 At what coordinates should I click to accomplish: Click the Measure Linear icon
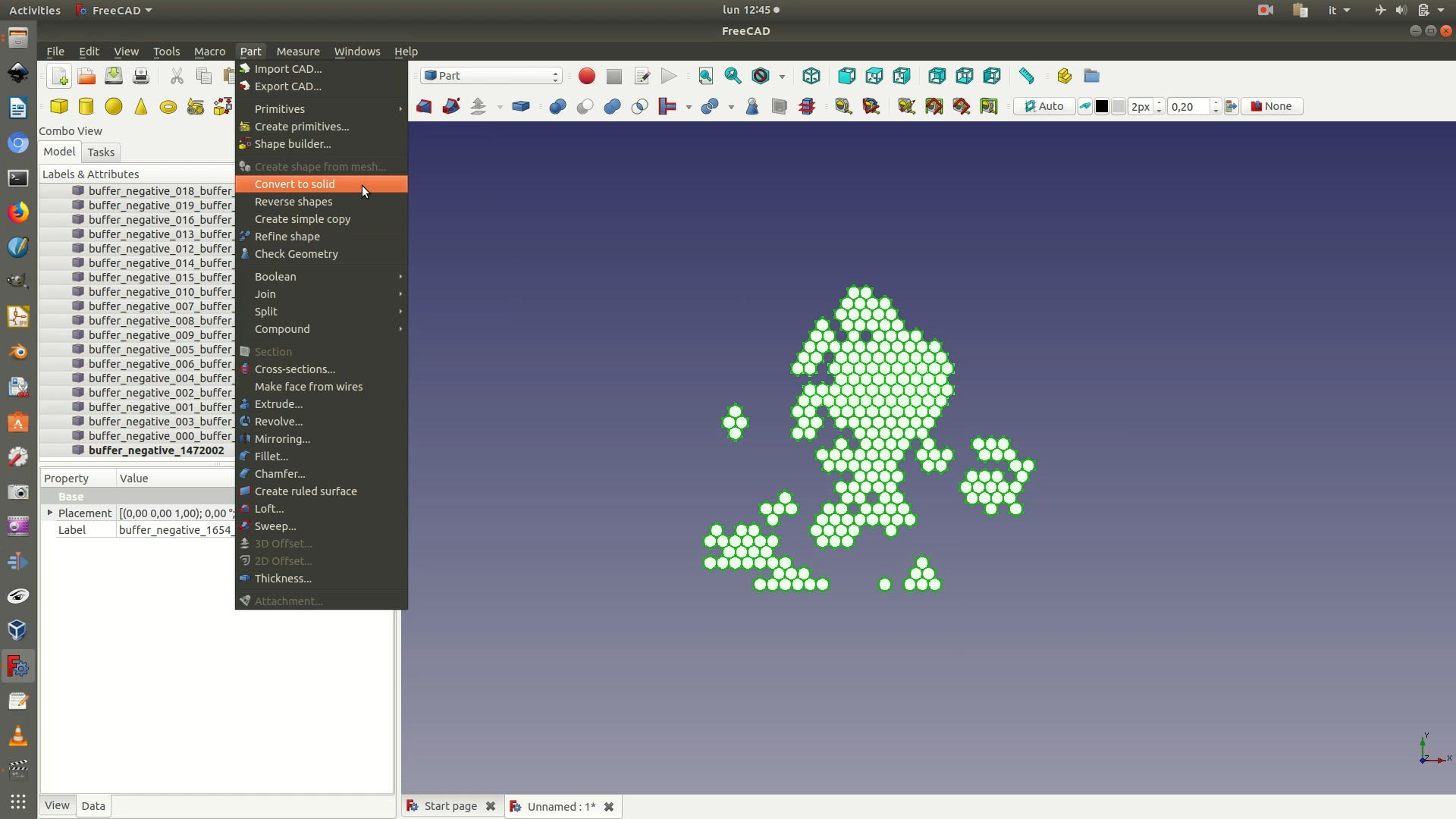click(843, 106)
